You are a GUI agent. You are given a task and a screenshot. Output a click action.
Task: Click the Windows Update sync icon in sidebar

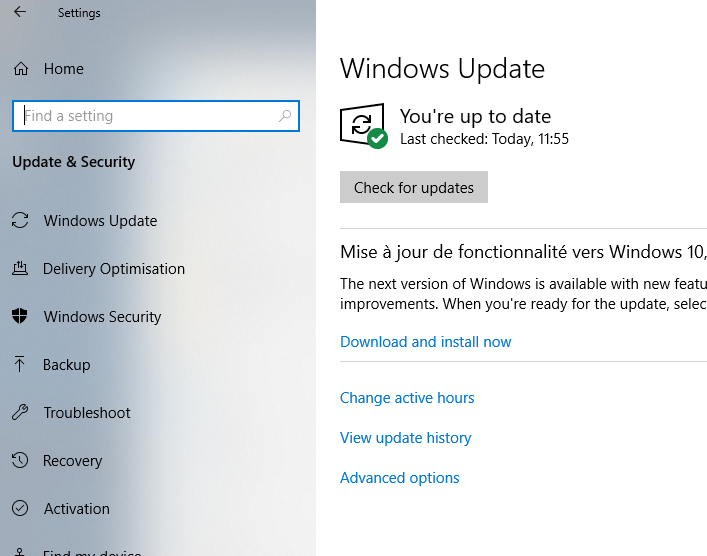(x=20, y=221)
